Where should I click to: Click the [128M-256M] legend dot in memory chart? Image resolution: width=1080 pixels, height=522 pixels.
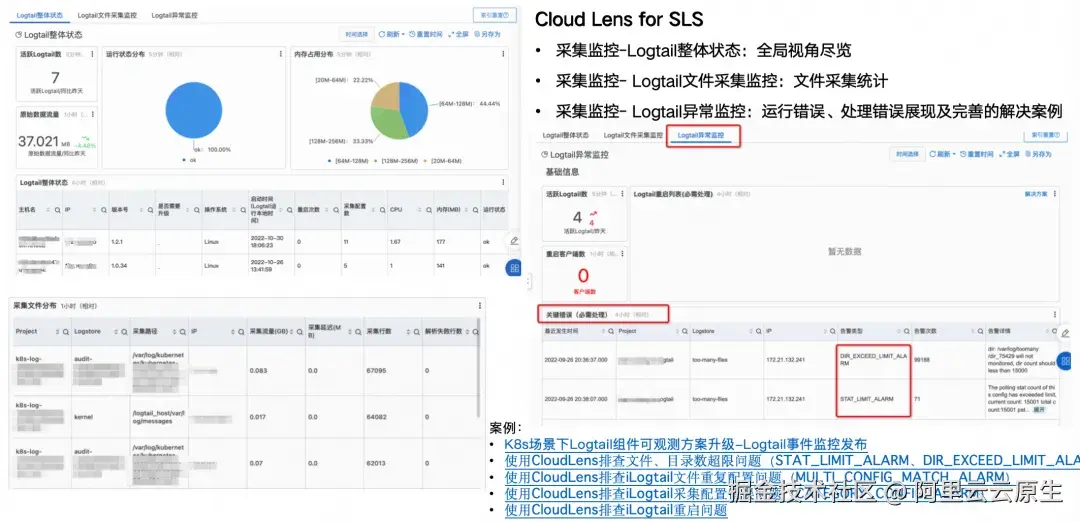tap(375, 160)
